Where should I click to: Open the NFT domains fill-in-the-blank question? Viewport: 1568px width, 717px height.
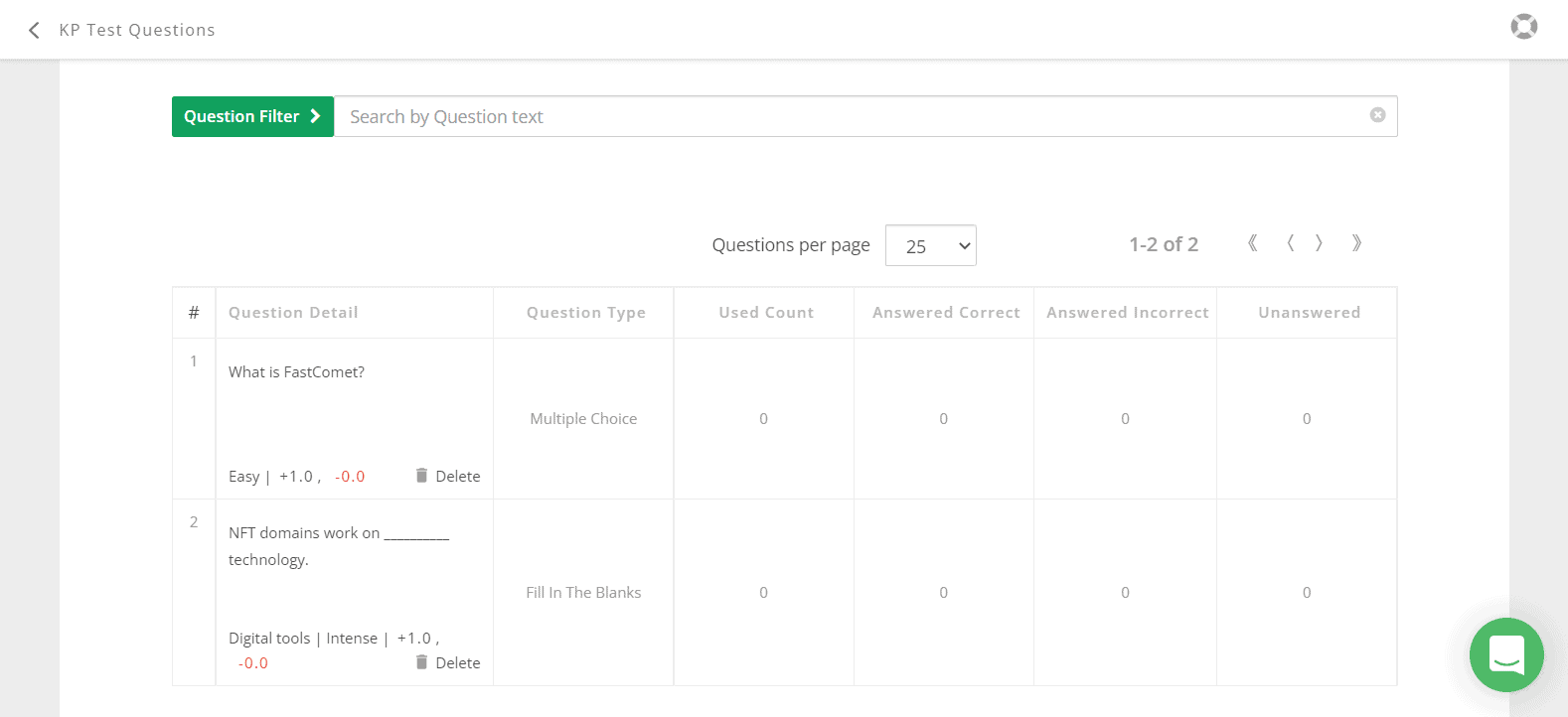[338, 533]
